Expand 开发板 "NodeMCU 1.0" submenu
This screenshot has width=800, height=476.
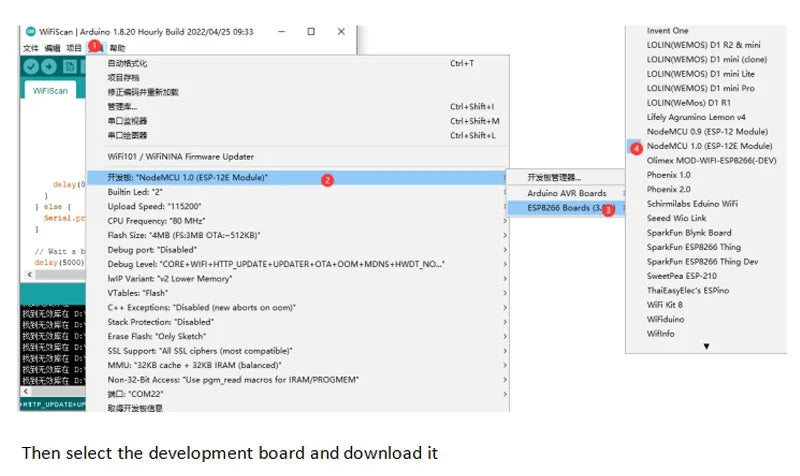(297, 178)
